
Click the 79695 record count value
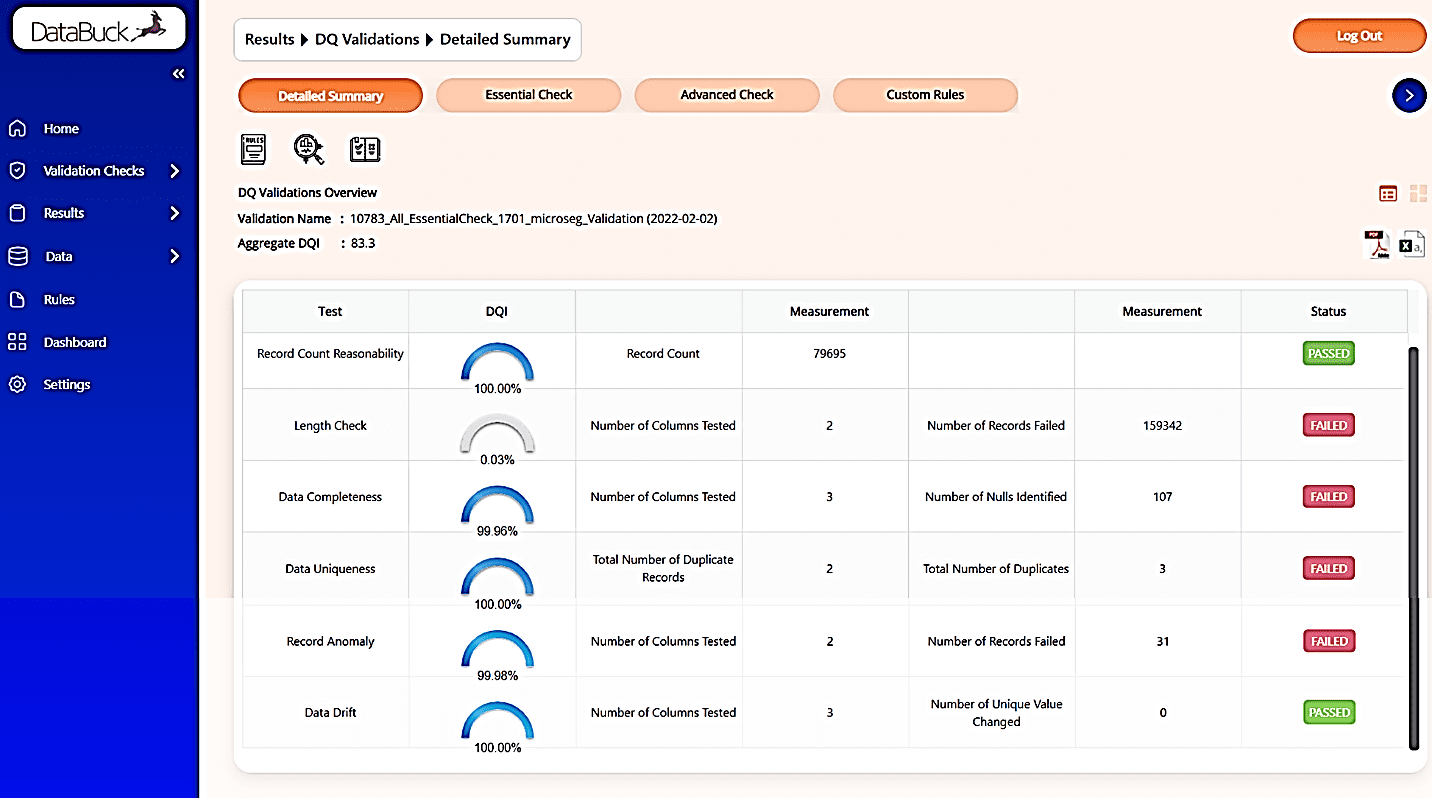[x=829, y=354]
